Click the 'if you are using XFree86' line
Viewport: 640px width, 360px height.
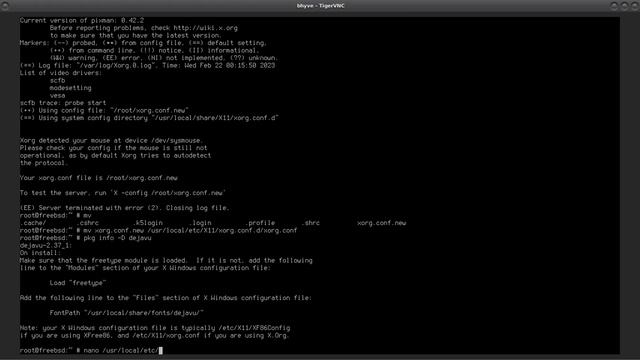[x=154, y=336]
